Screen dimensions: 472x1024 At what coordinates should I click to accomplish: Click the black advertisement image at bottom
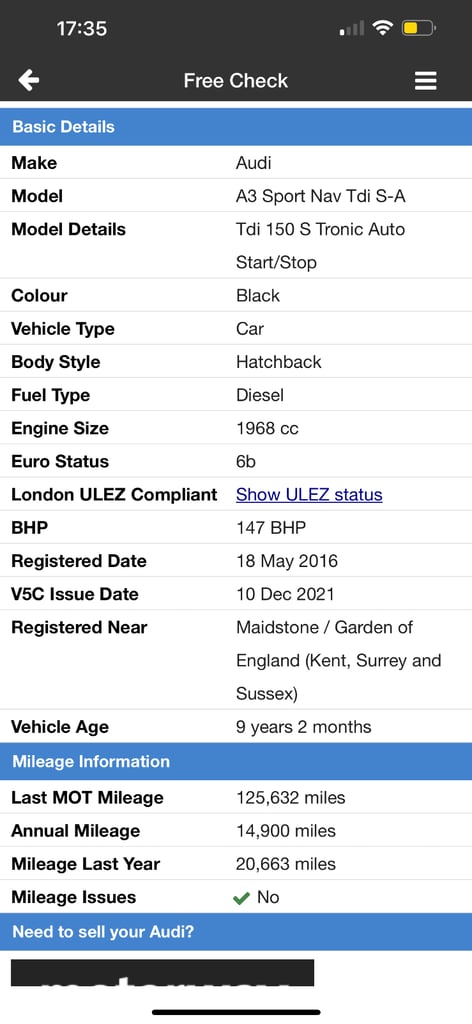coord(163,972)
